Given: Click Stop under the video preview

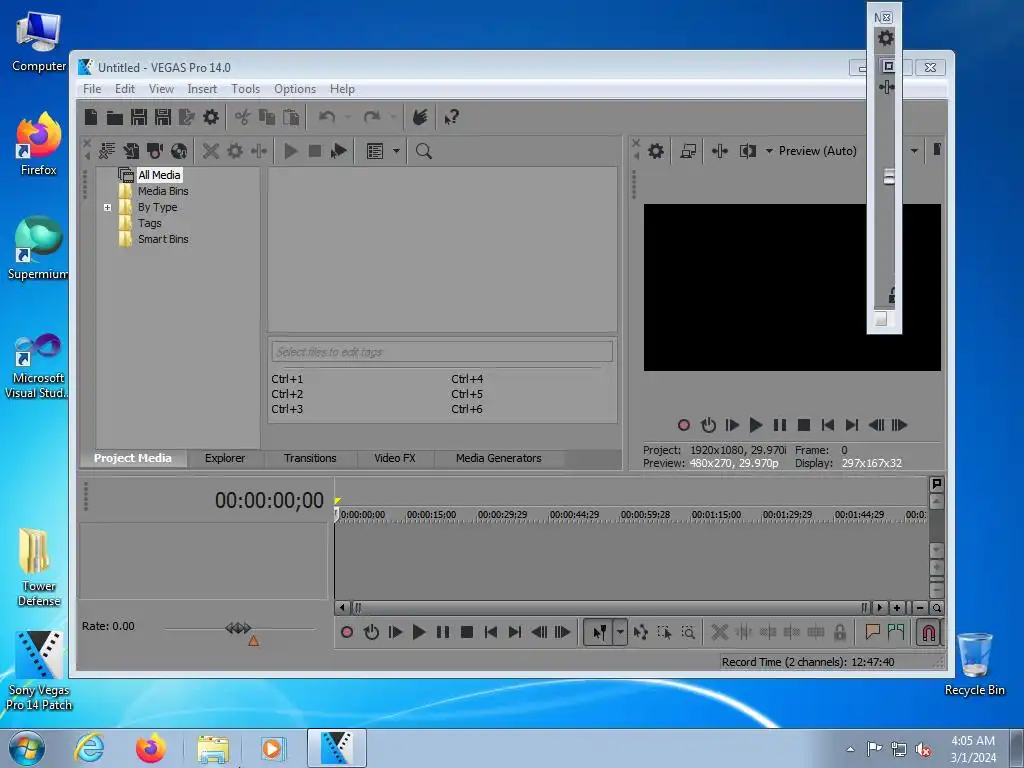Looking at the screenshot, I should tap(804, 425).
